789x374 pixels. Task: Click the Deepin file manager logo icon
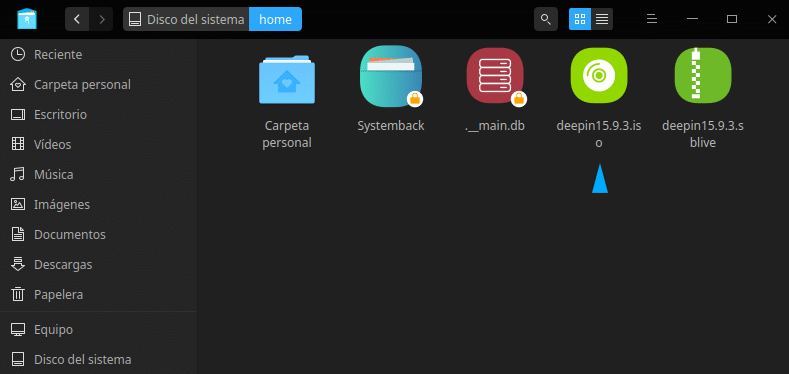coord(27,19)
